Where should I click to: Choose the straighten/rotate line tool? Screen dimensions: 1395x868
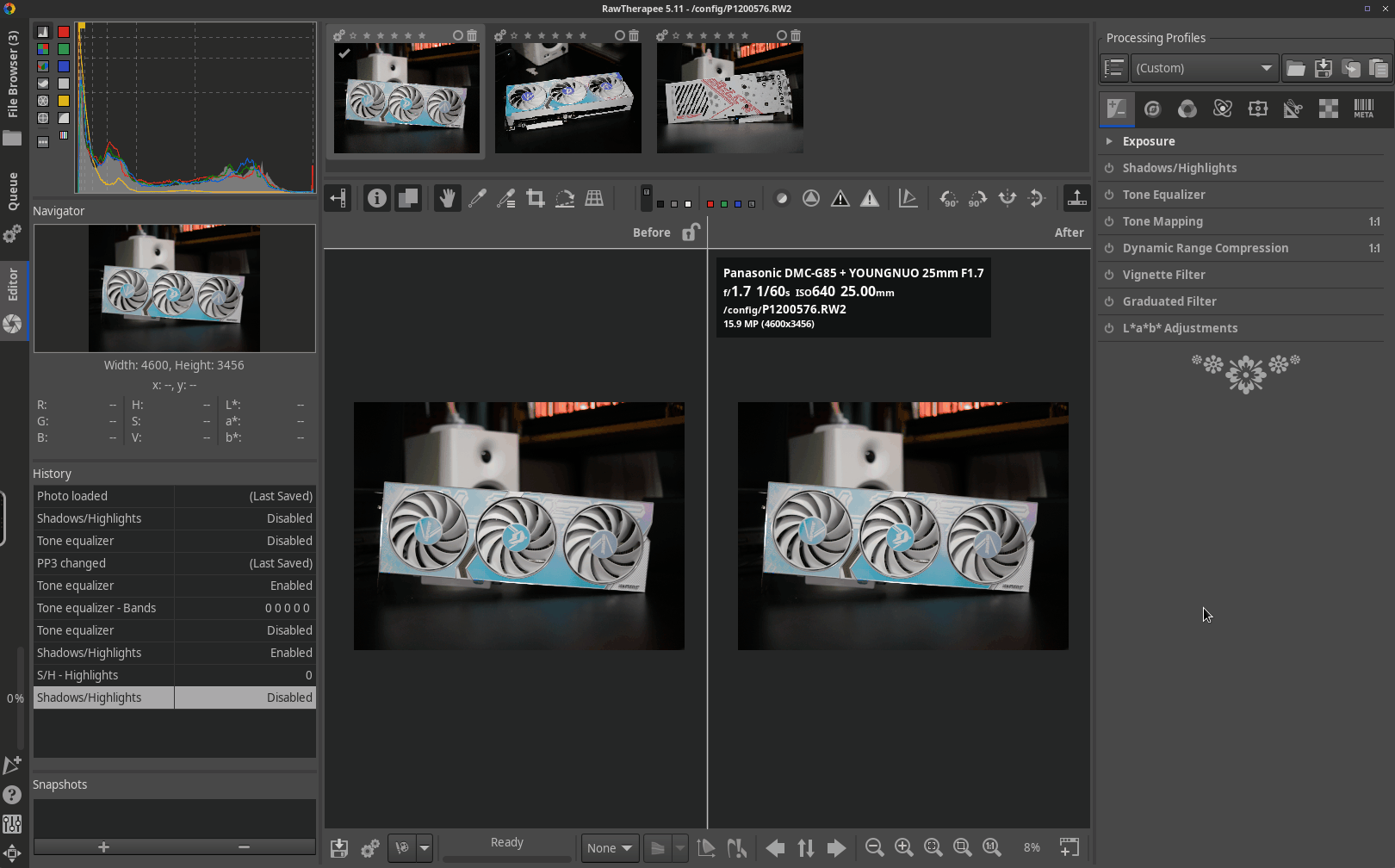tap(565, 198)
